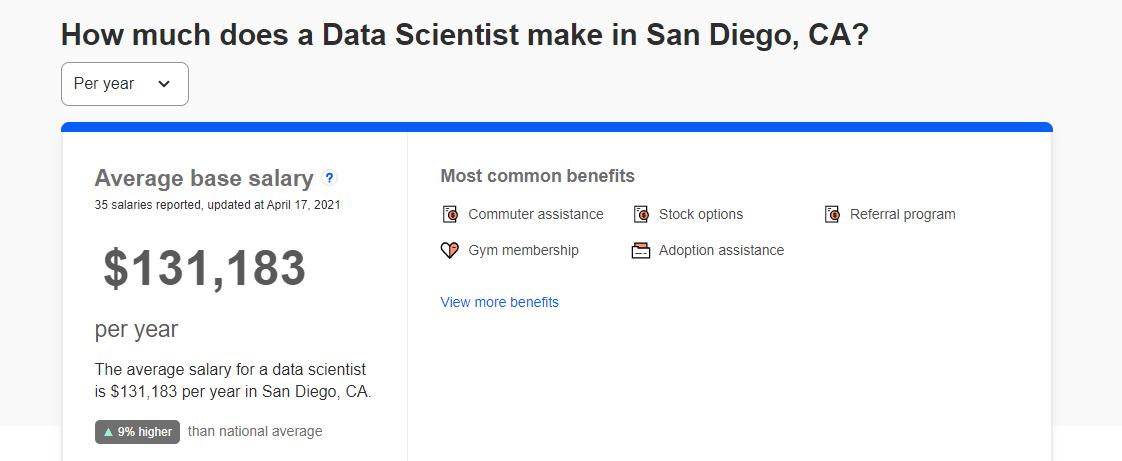The image size is (1122, 461).
Task: Click the $131,183 salary figure
Action: (x=205, y=268)
